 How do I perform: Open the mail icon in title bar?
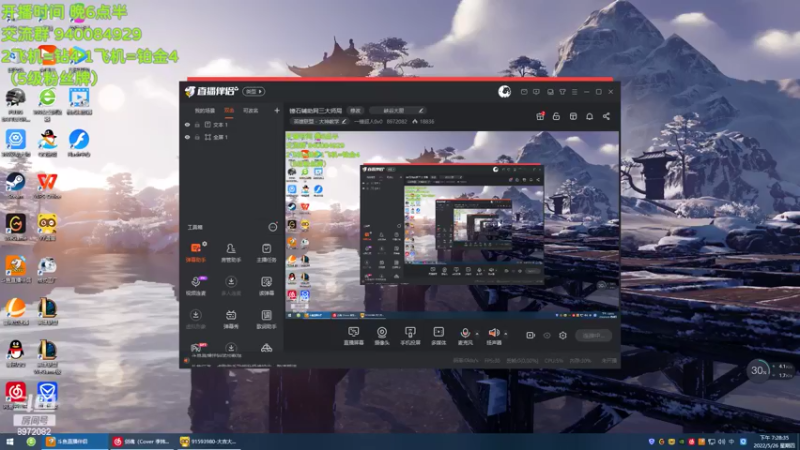(x=524, y=92)
